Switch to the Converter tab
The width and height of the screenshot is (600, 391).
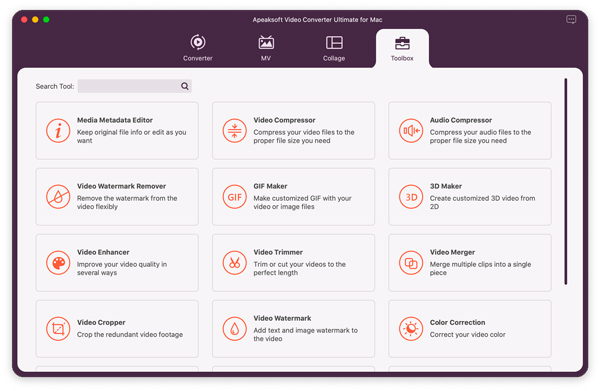198,48
